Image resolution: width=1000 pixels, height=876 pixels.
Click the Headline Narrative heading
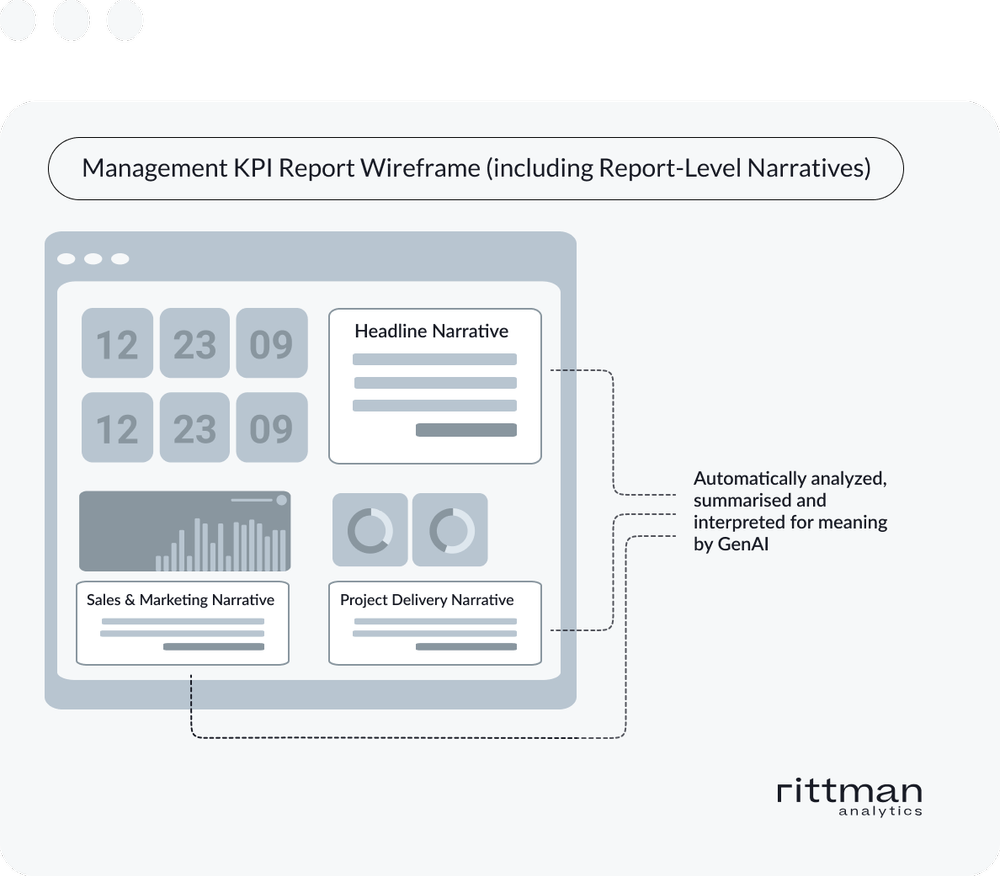click(432, 331)
